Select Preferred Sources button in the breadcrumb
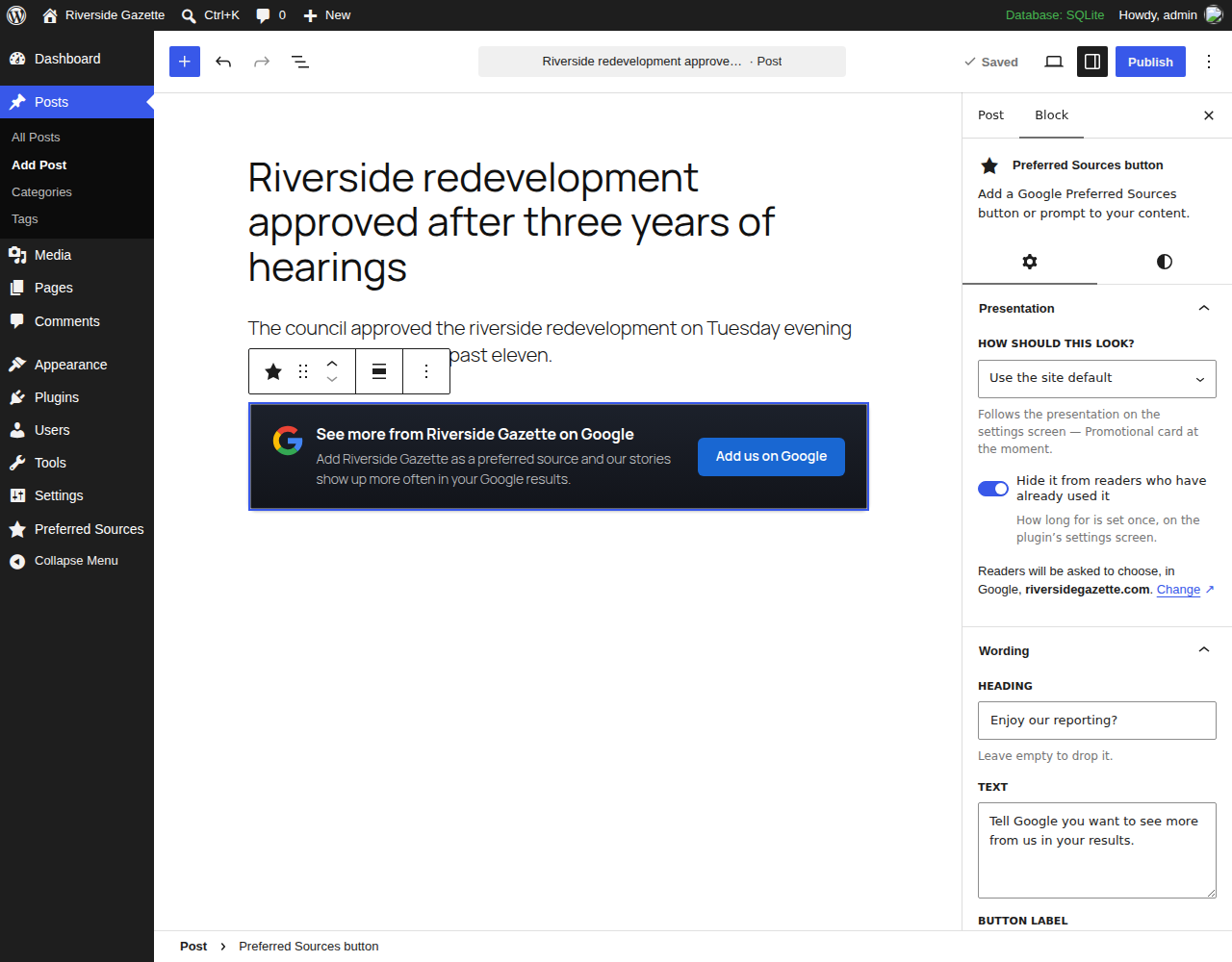 coord(309,947)
